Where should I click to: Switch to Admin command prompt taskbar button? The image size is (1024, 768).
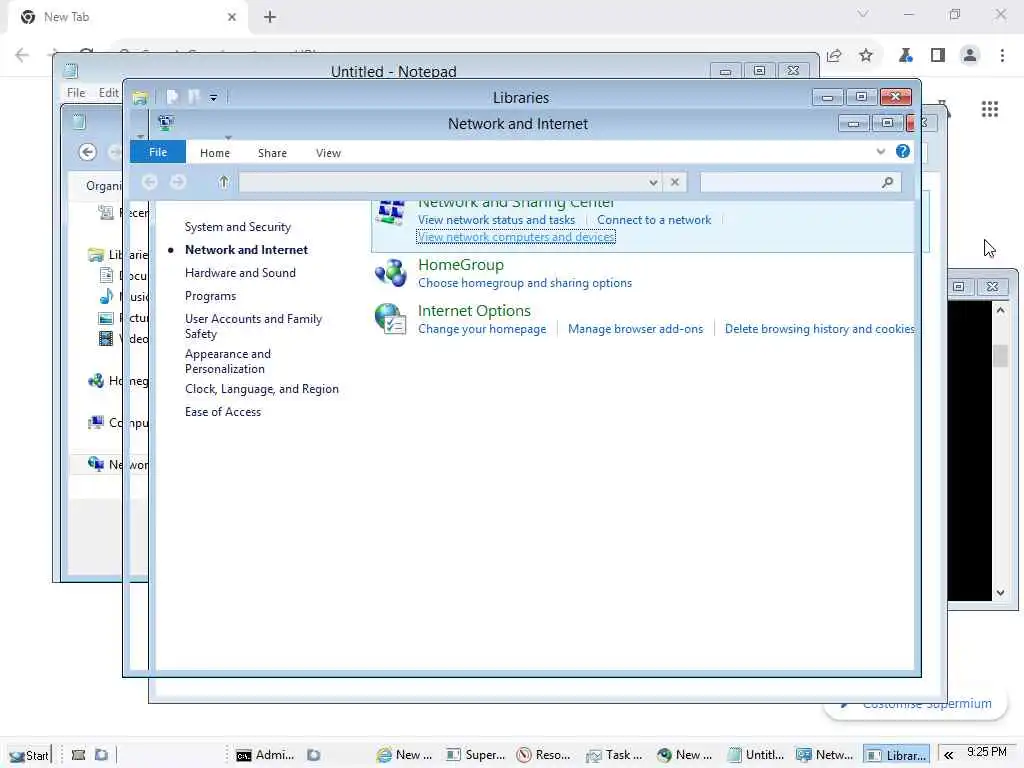pyautogui.click(x=264, y=755)
